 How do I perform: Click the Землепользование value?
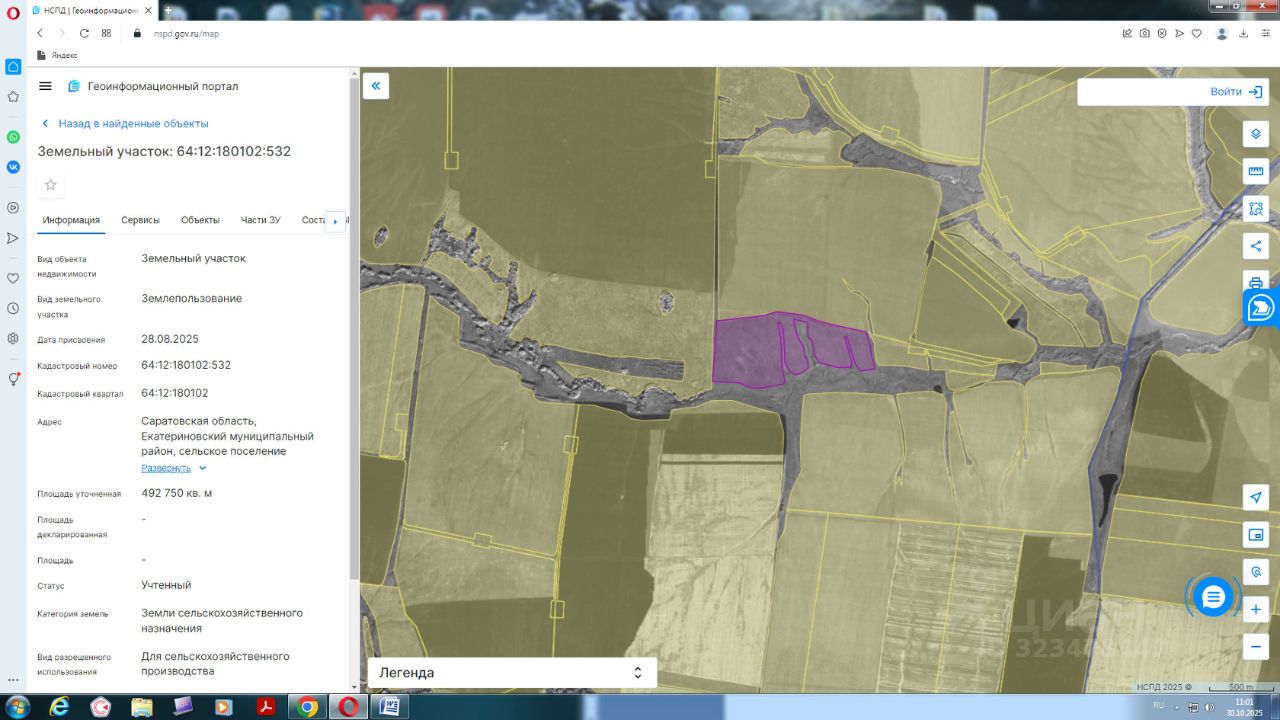click(191, 298)
